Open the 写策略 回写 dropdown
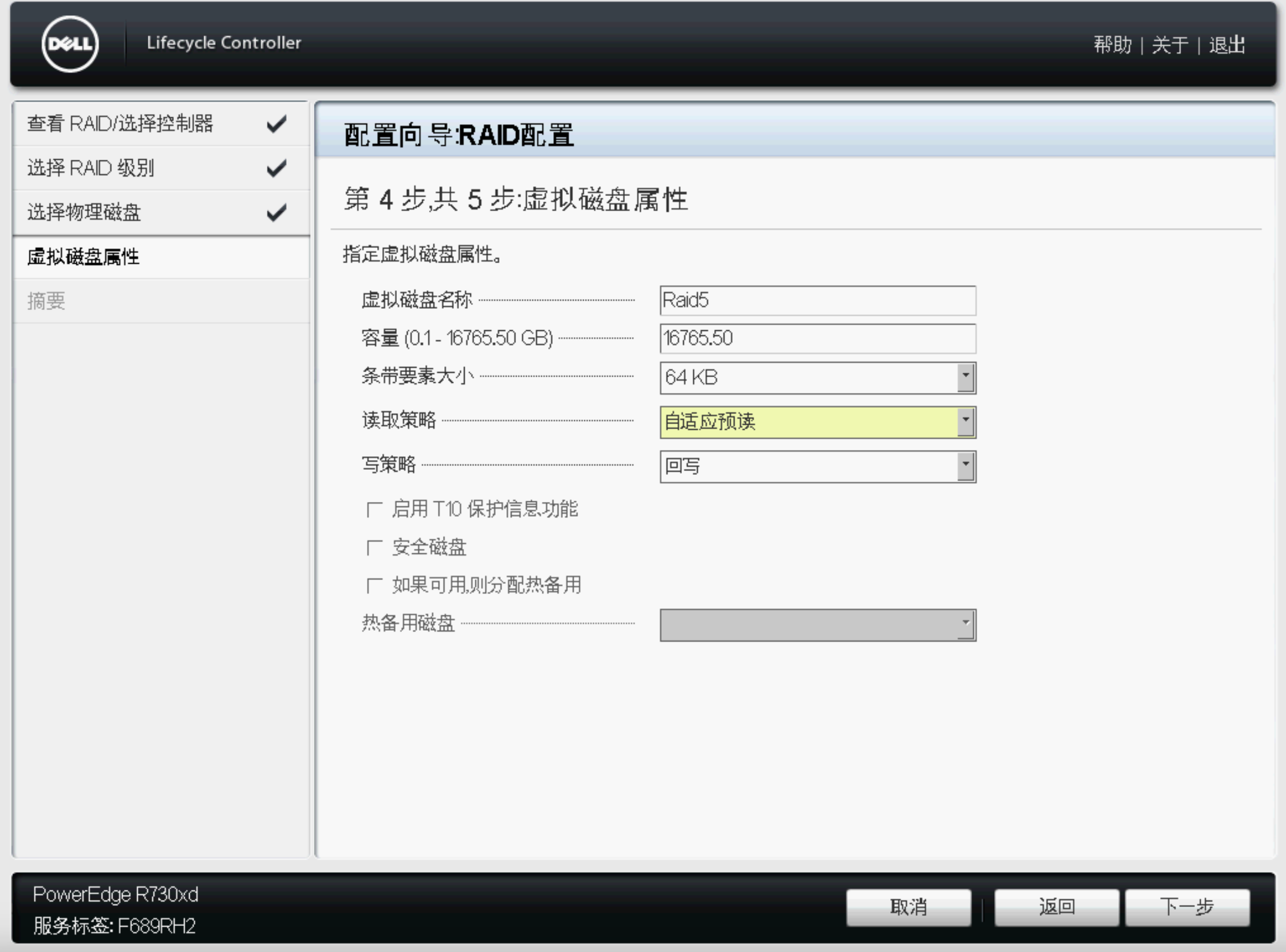Image resolution: width=1286 pixels, height=952 pixels. pos(966,466)
